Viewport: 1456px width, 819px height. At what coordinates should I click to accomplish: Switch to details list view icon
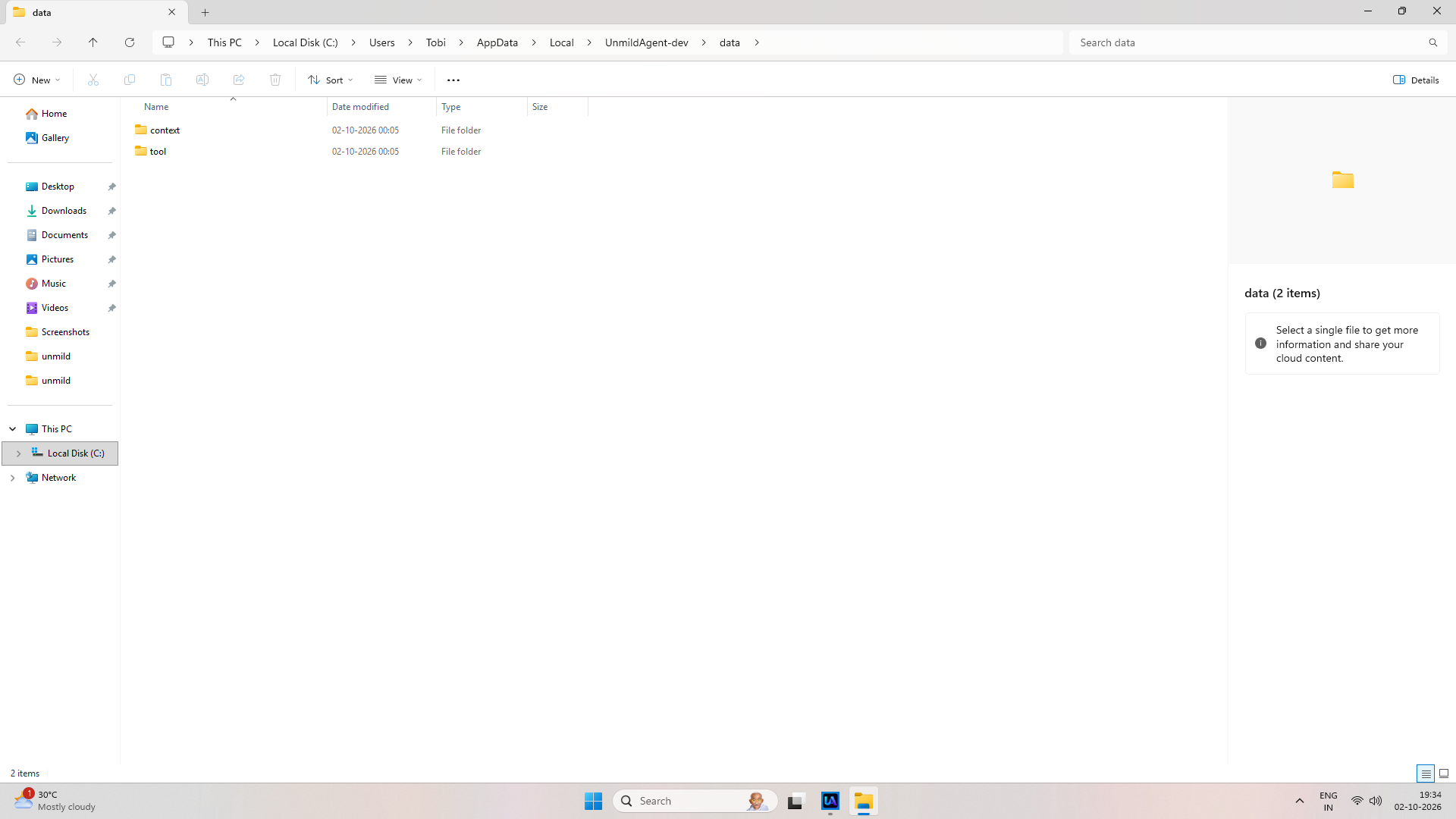click(1426, 773)
